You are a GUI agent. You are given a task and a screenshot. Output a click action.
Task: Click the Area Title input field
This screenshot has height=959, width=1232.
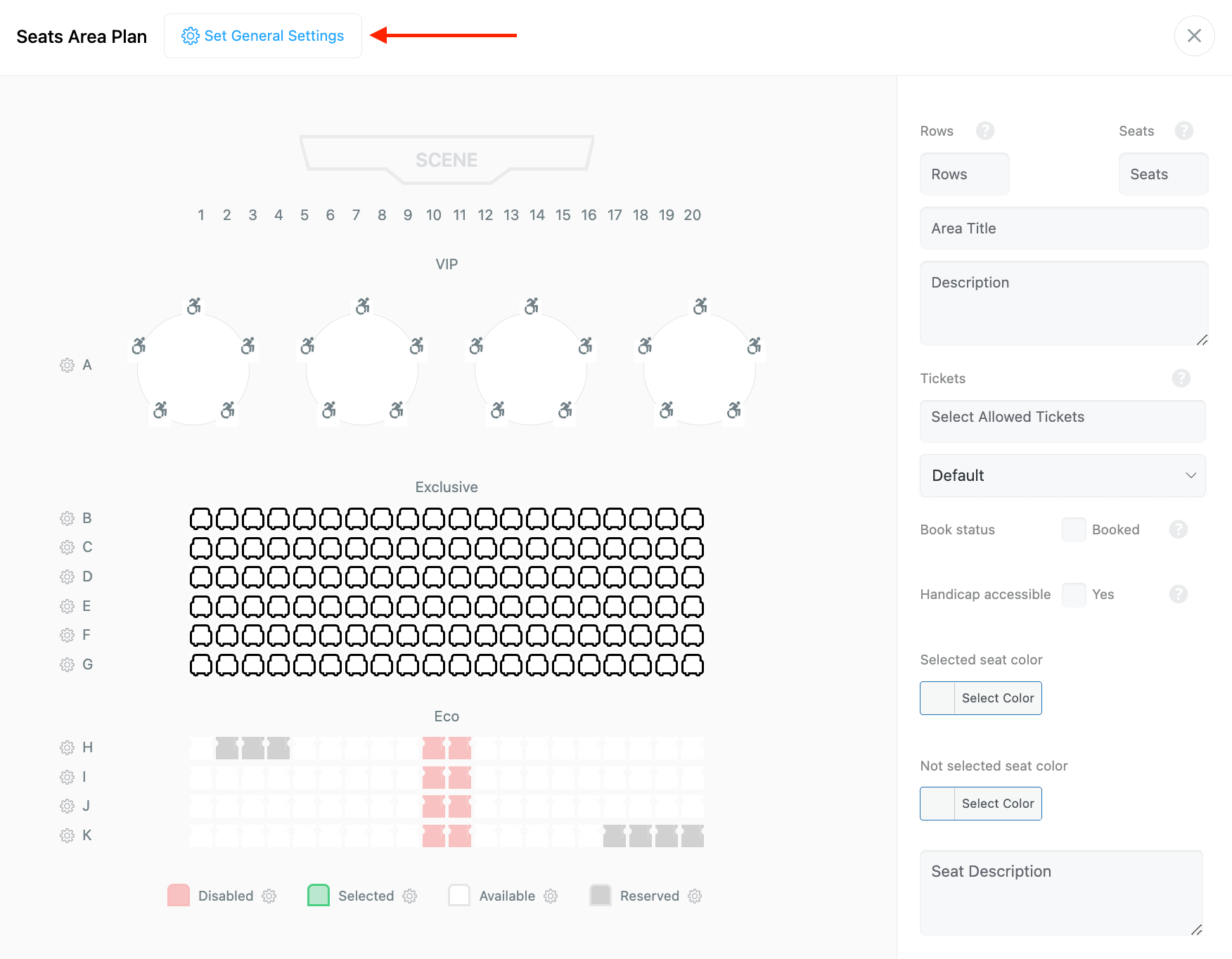[1063, 229]
